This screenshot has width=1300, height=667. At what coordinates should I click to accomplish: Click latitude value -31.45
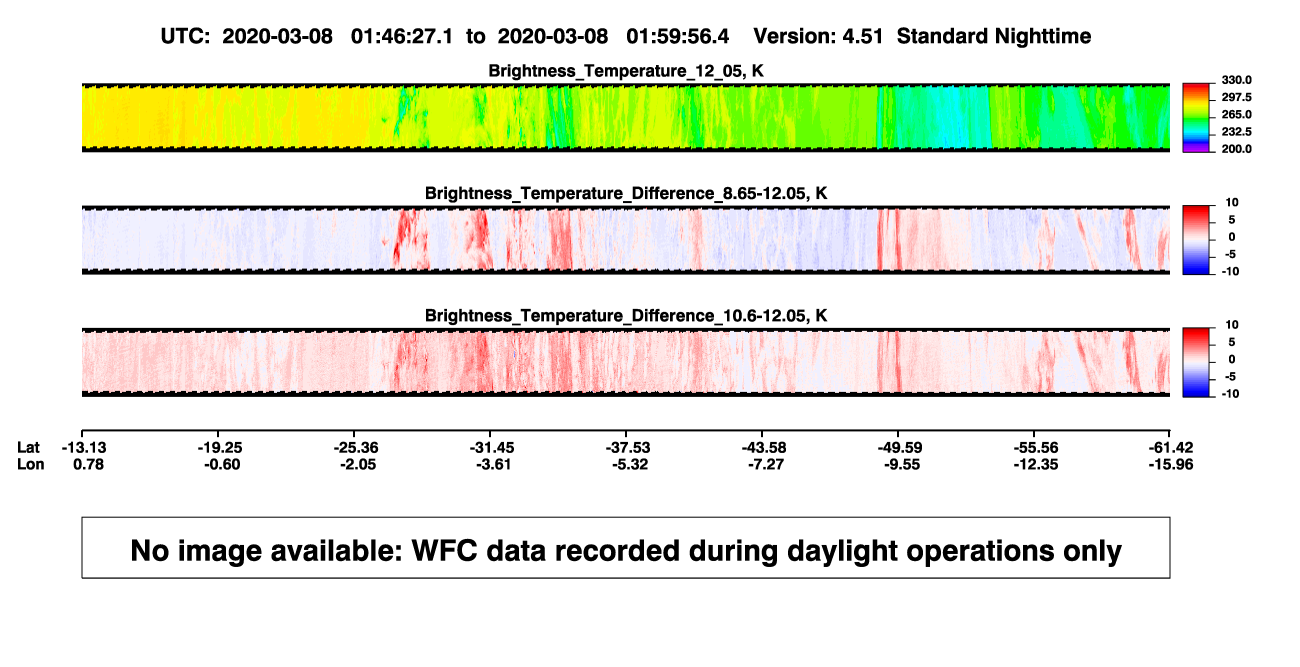pos(493,447)
